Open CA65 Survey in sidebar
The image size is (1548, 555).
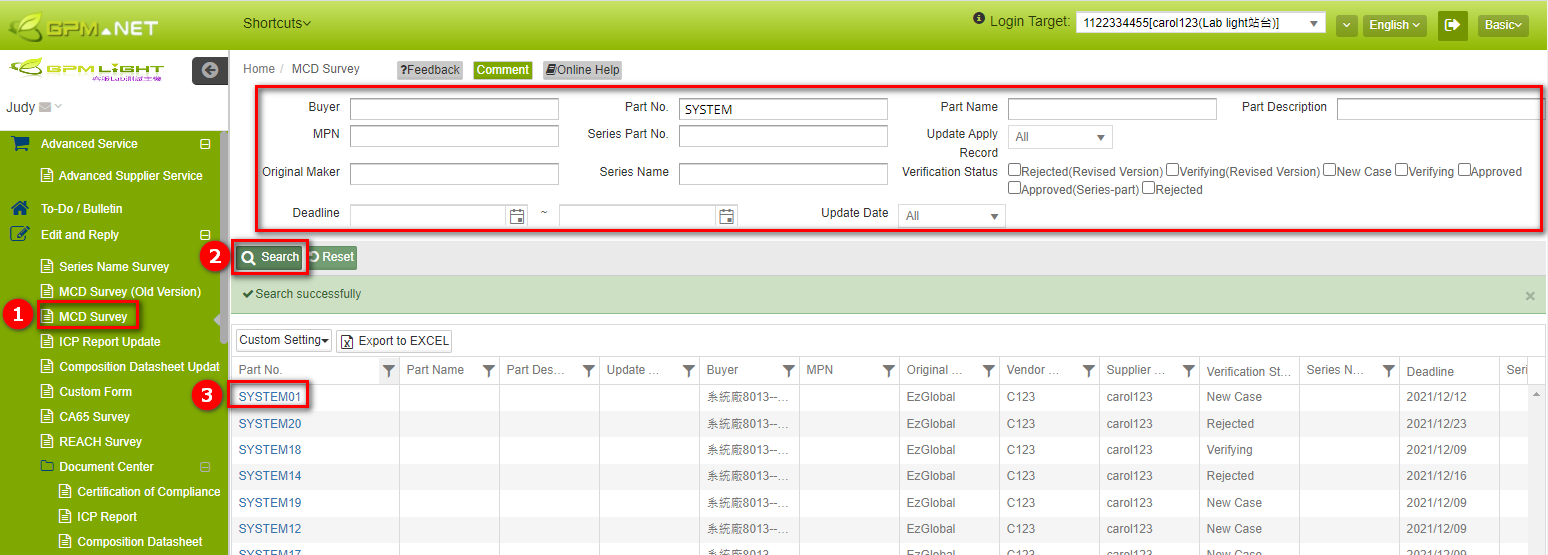(94, 417)
